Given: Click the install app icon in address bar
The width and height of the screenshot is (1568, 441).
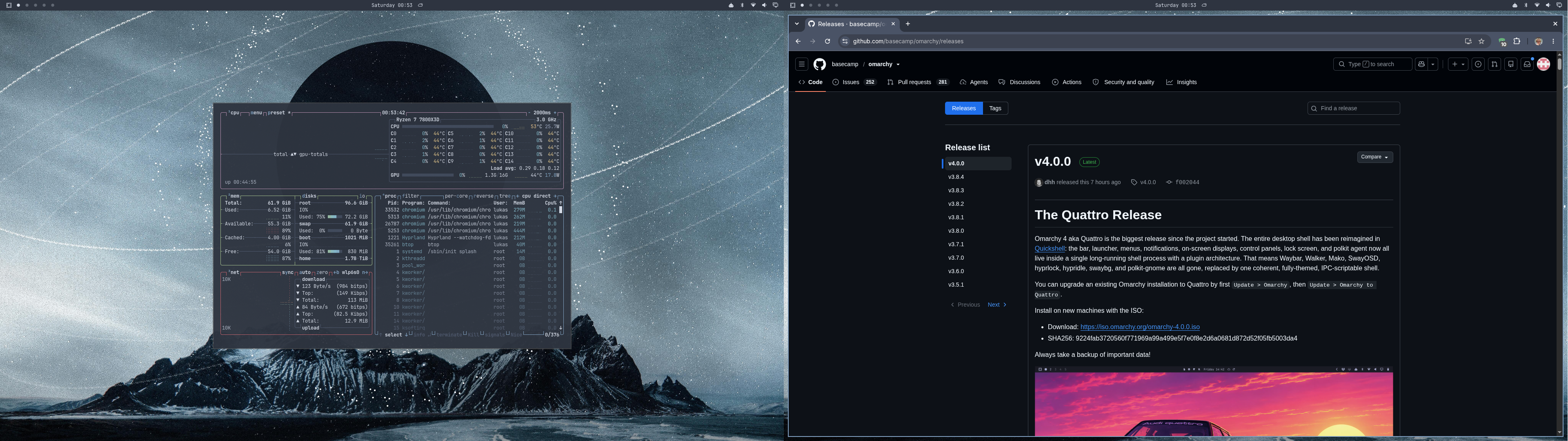Looking at the screenshot, I should click(1468, 41).
